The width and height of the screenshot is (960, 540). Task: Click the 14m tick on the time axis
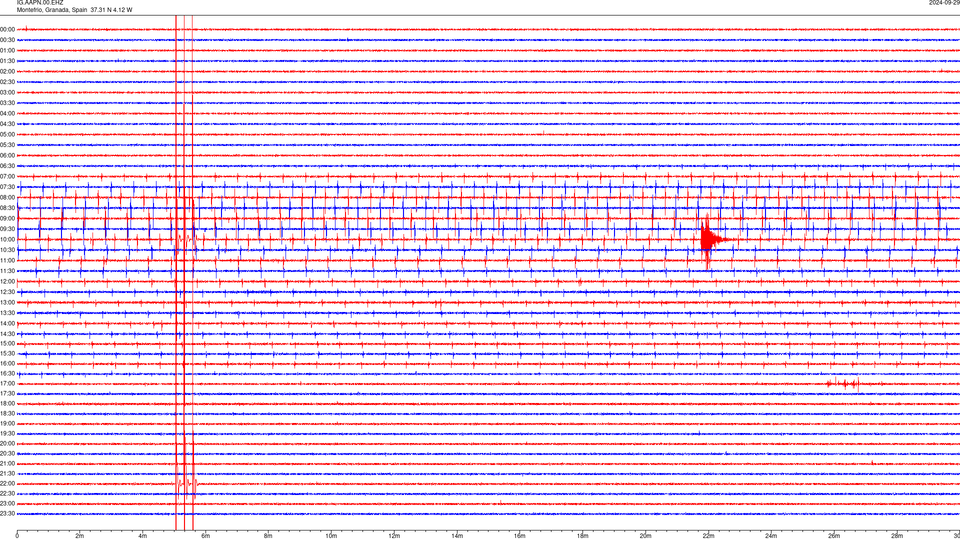457,536
